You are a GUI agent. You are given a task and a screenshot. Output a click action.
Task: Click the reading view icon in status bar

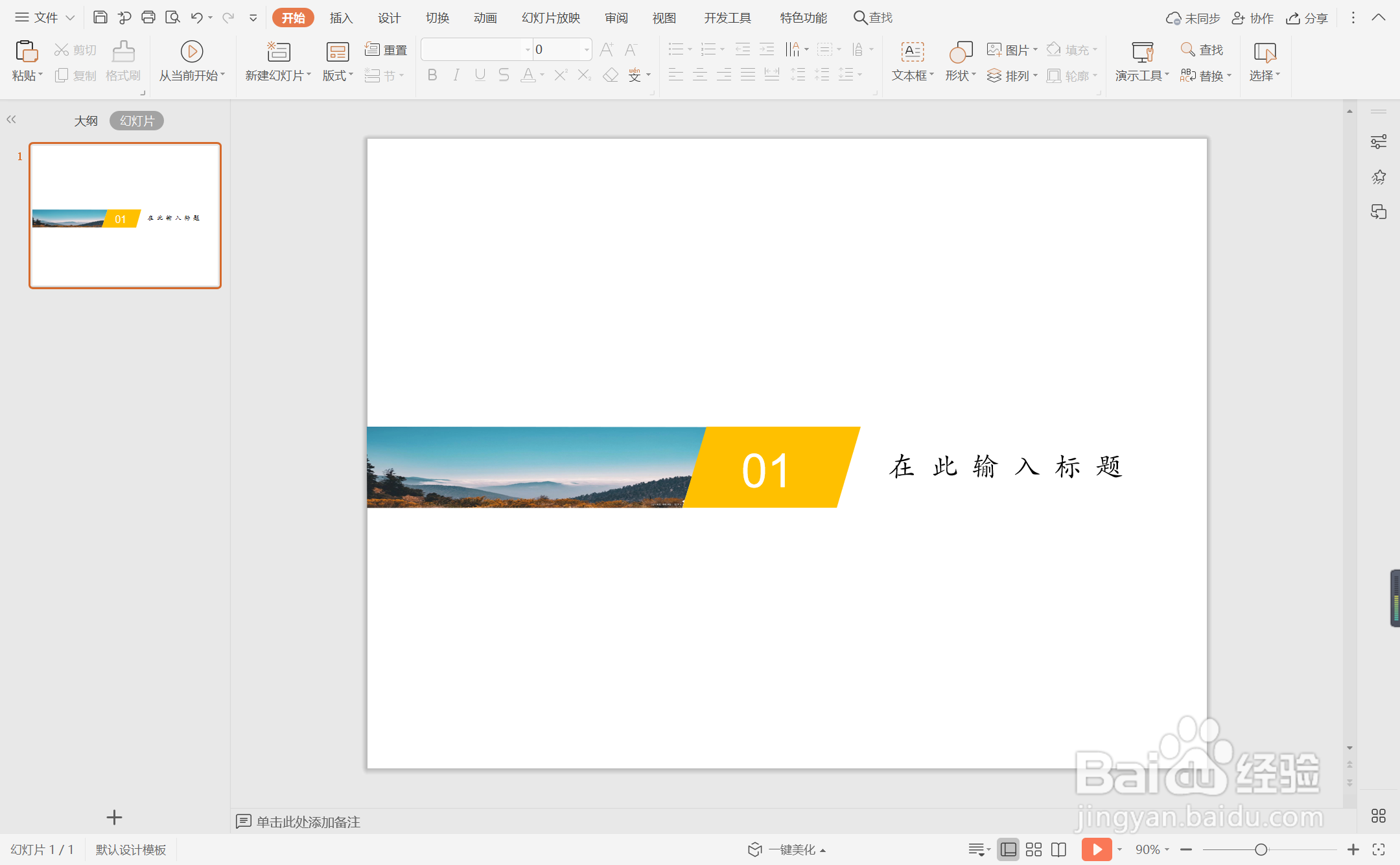[1058, 849]
